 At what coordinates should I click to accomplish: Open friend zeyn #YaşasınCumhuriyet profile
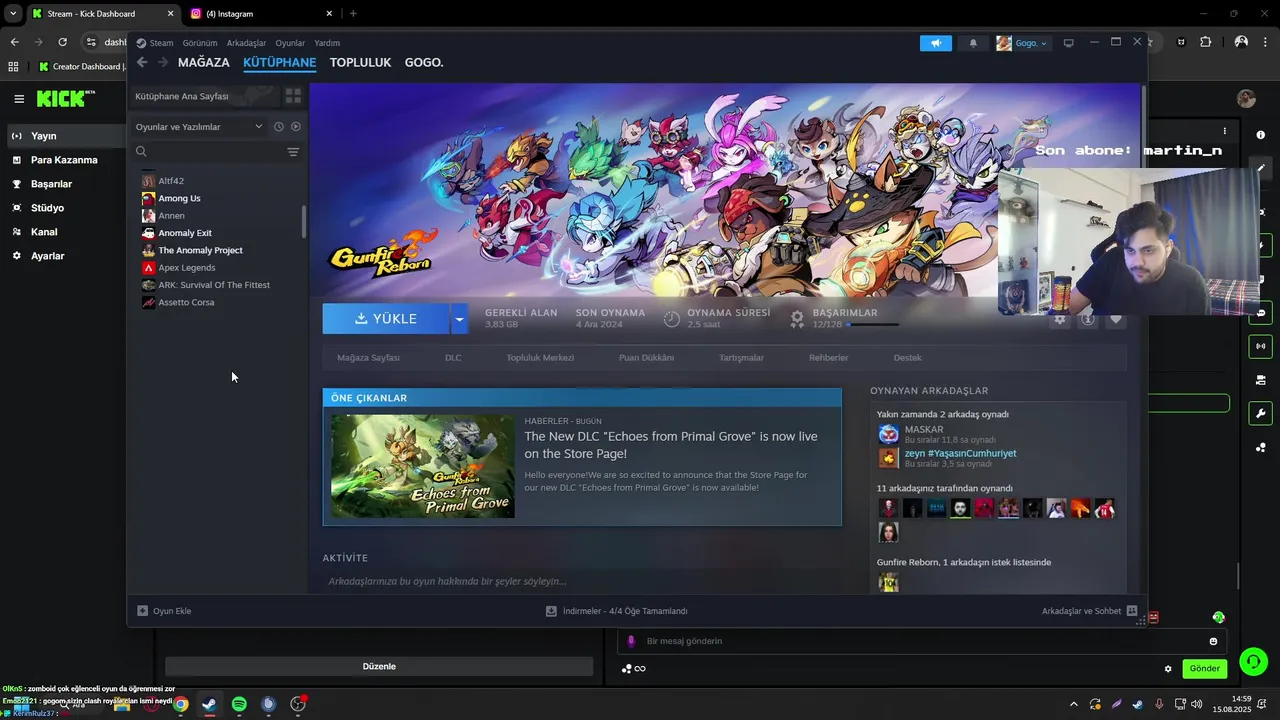[x=960, y=453]
